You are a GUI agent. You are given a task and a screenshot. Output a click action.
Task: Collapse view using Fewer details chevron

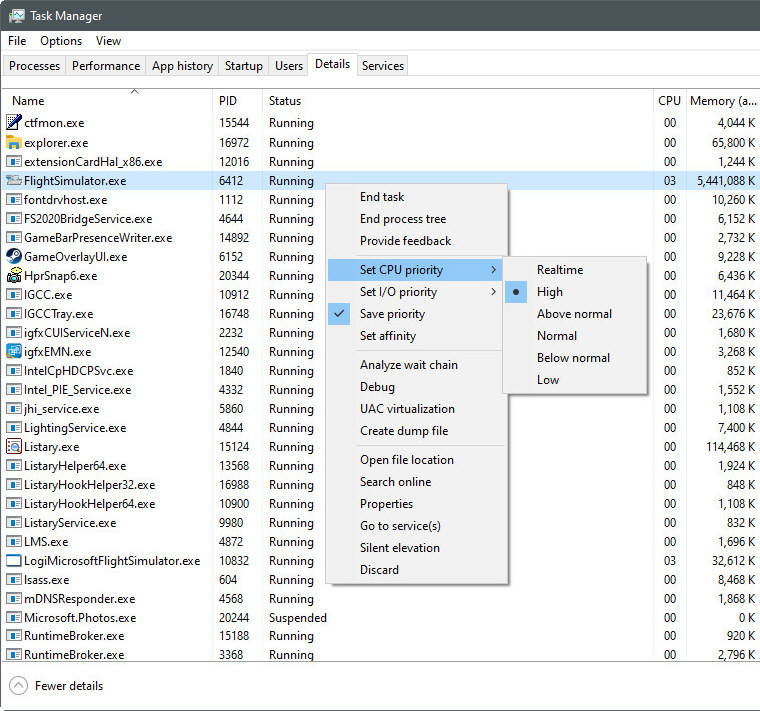point(18,686)
